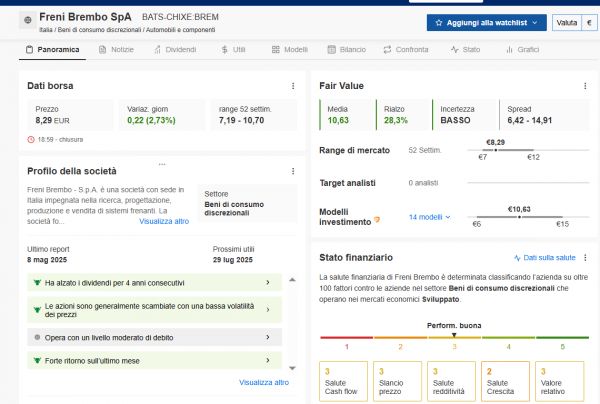
Task: Click the Valuta button
Action: (x=567, y=23)
